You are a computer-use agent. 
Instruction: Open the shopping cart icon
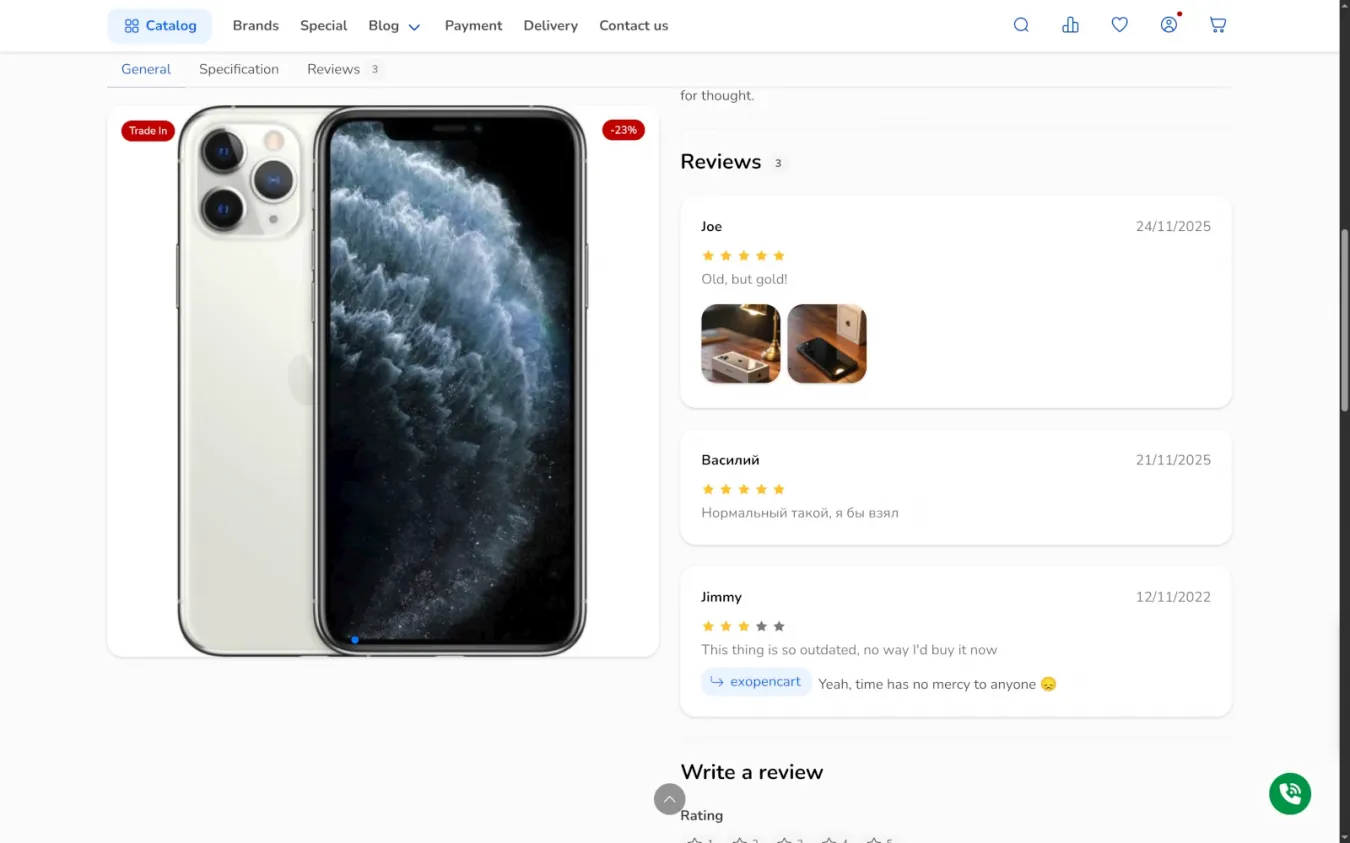1218,25
